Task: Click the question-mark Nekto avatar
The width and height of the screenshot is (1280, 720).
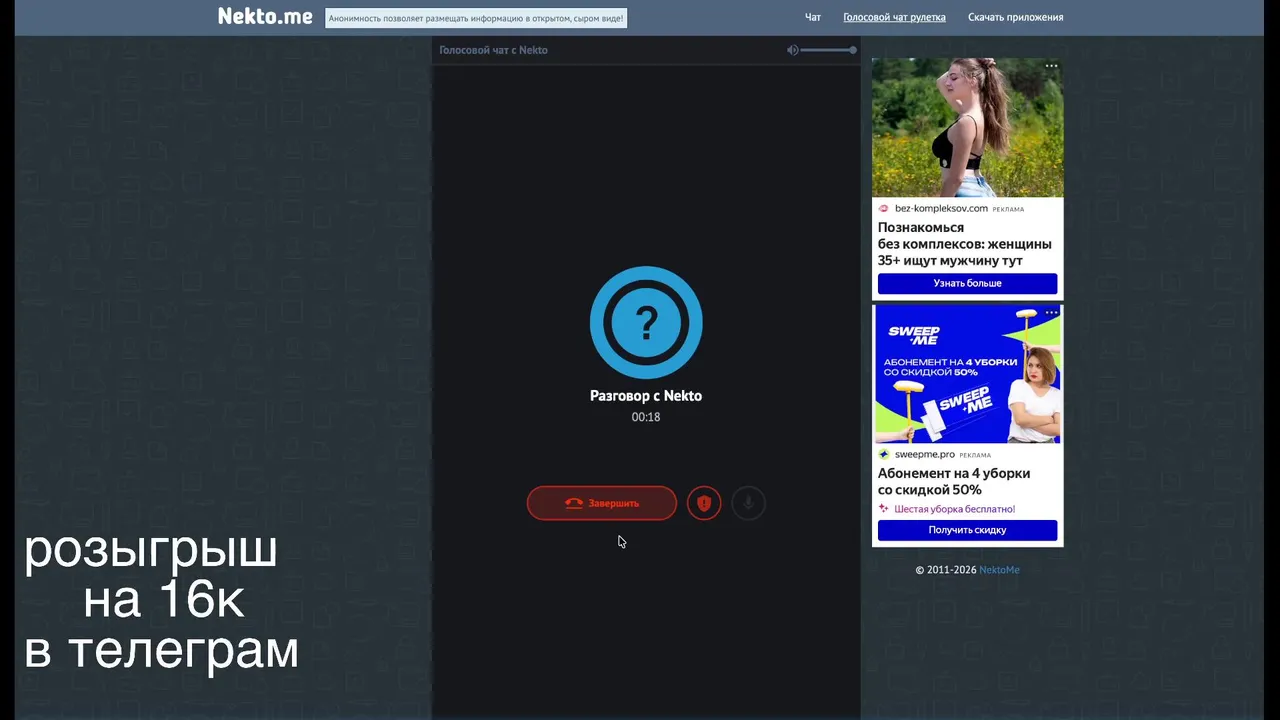Action: click(646, 322)
